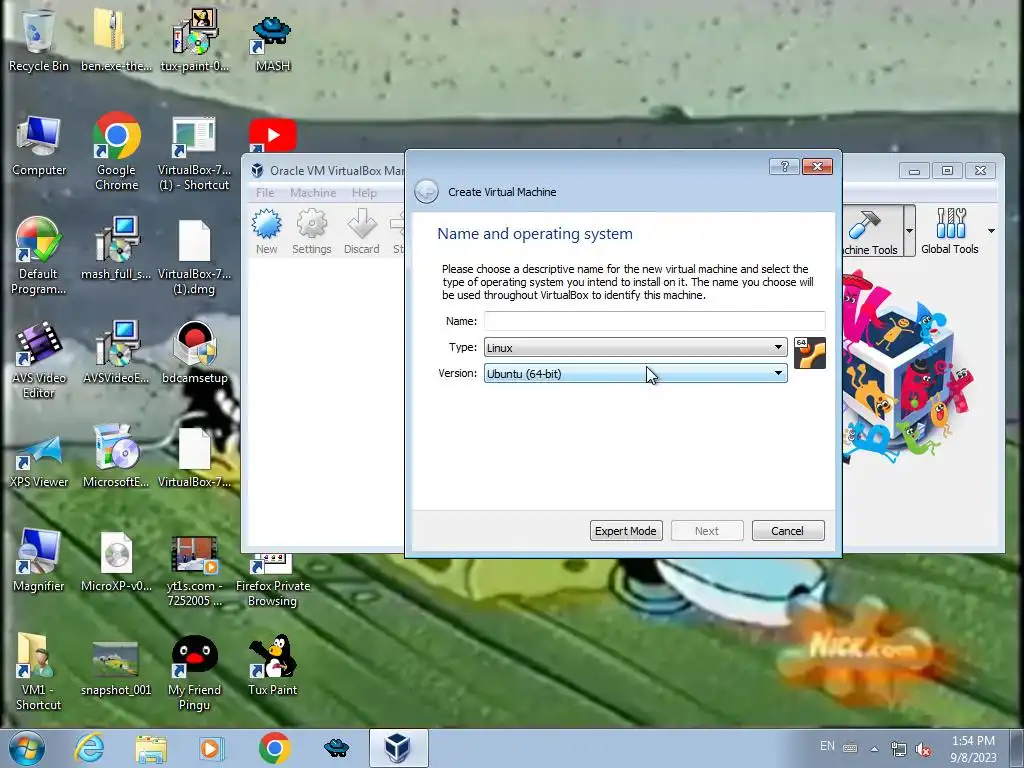Select the mash_full_s installer icon
The image size is (1024, 768).
pyautogui.click(x=116, y=248)
